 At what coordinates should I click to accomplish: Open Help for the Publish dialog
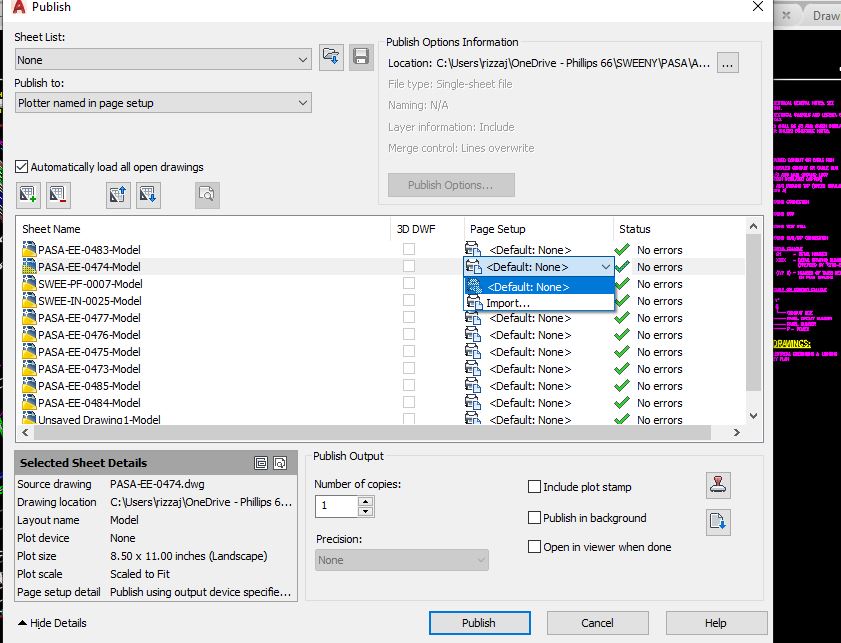(x=716, y=622)
